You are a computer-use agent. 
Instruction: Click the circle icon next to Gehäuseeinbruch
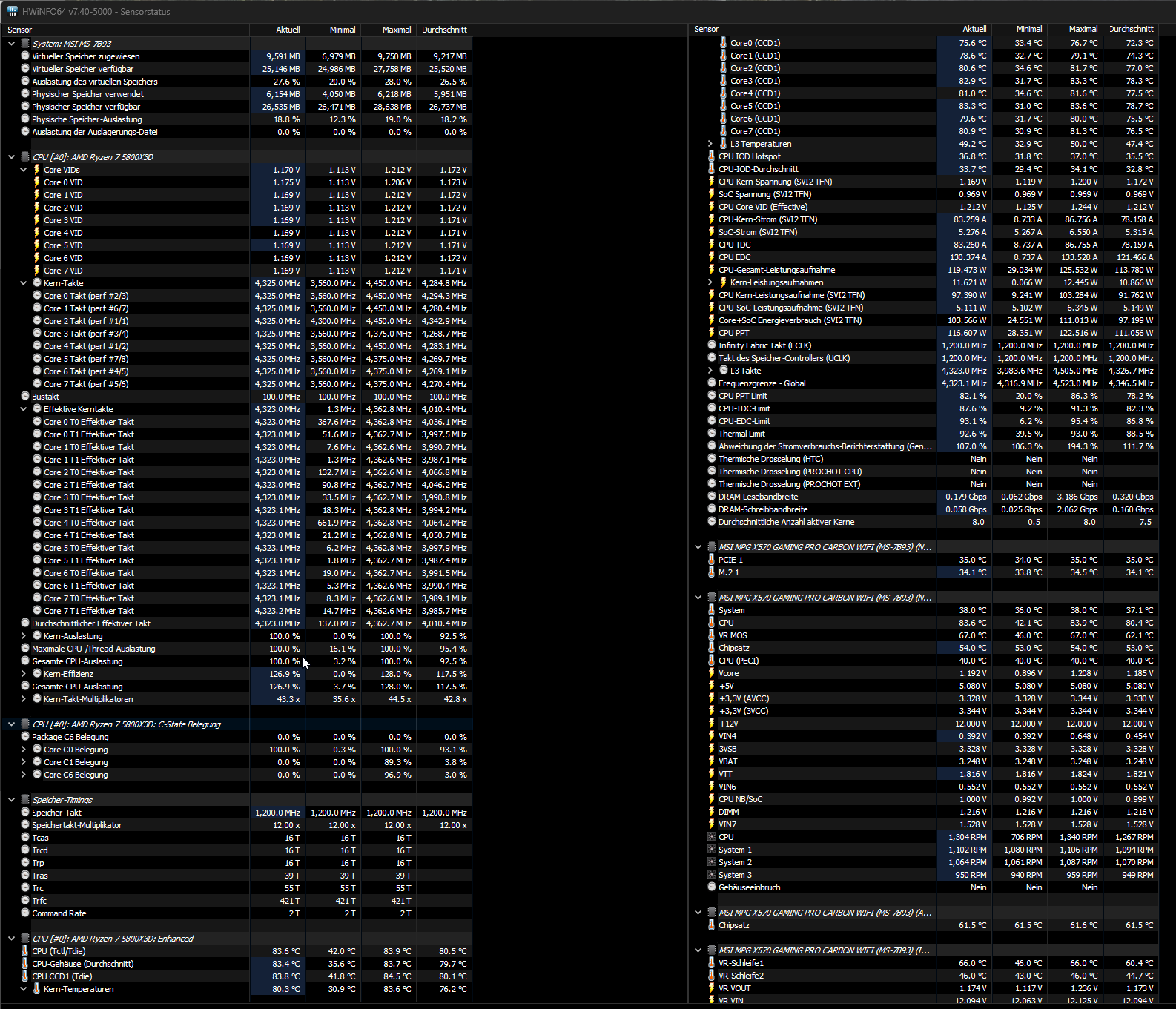[x=712, y=887]
